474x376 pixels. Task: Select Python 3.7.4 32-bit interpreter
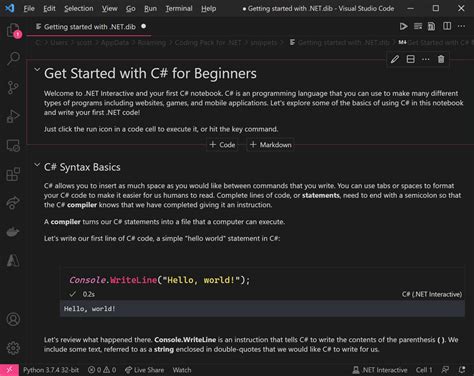coord(51,370)
